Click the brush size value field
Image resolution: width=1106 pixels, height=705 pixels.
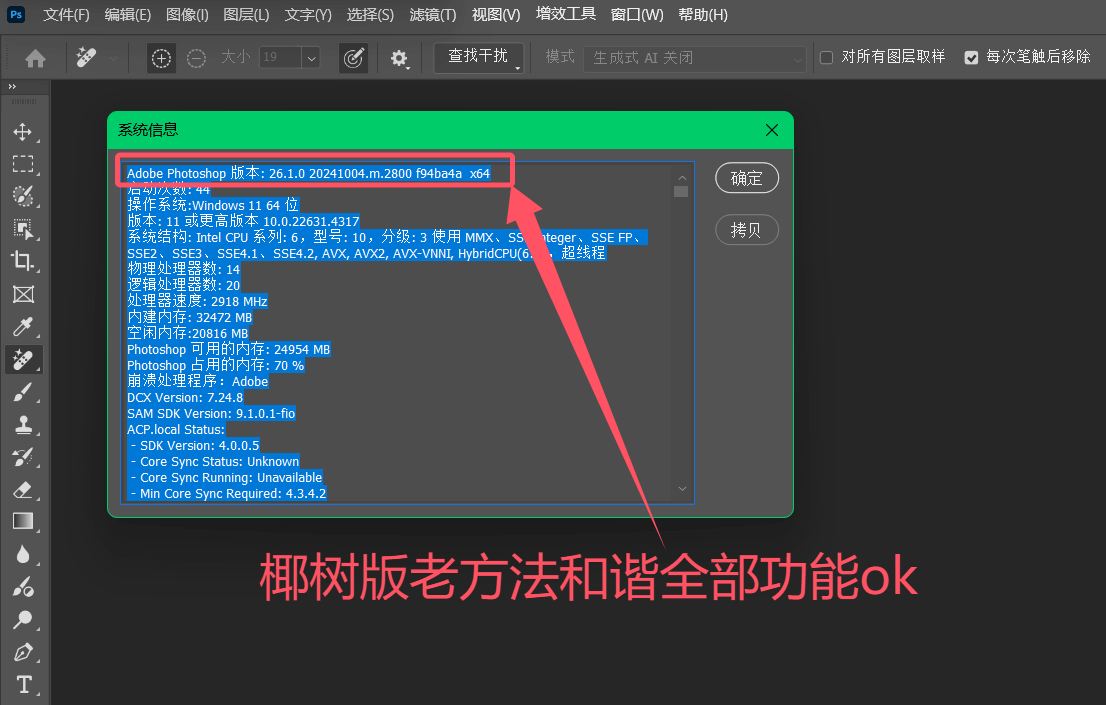click(280, 58)
